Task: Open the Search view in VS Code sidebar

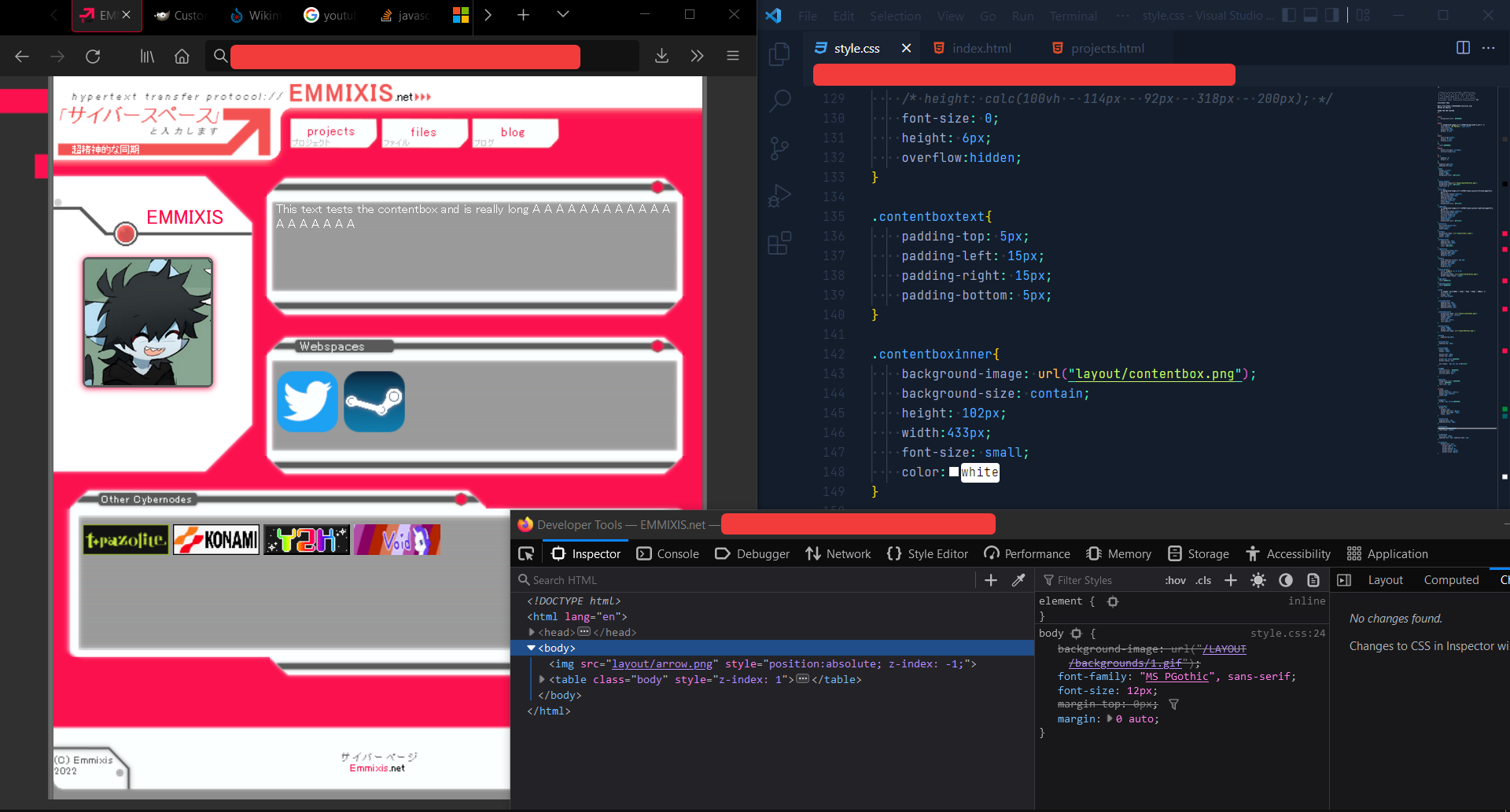Action: point(779,101)
